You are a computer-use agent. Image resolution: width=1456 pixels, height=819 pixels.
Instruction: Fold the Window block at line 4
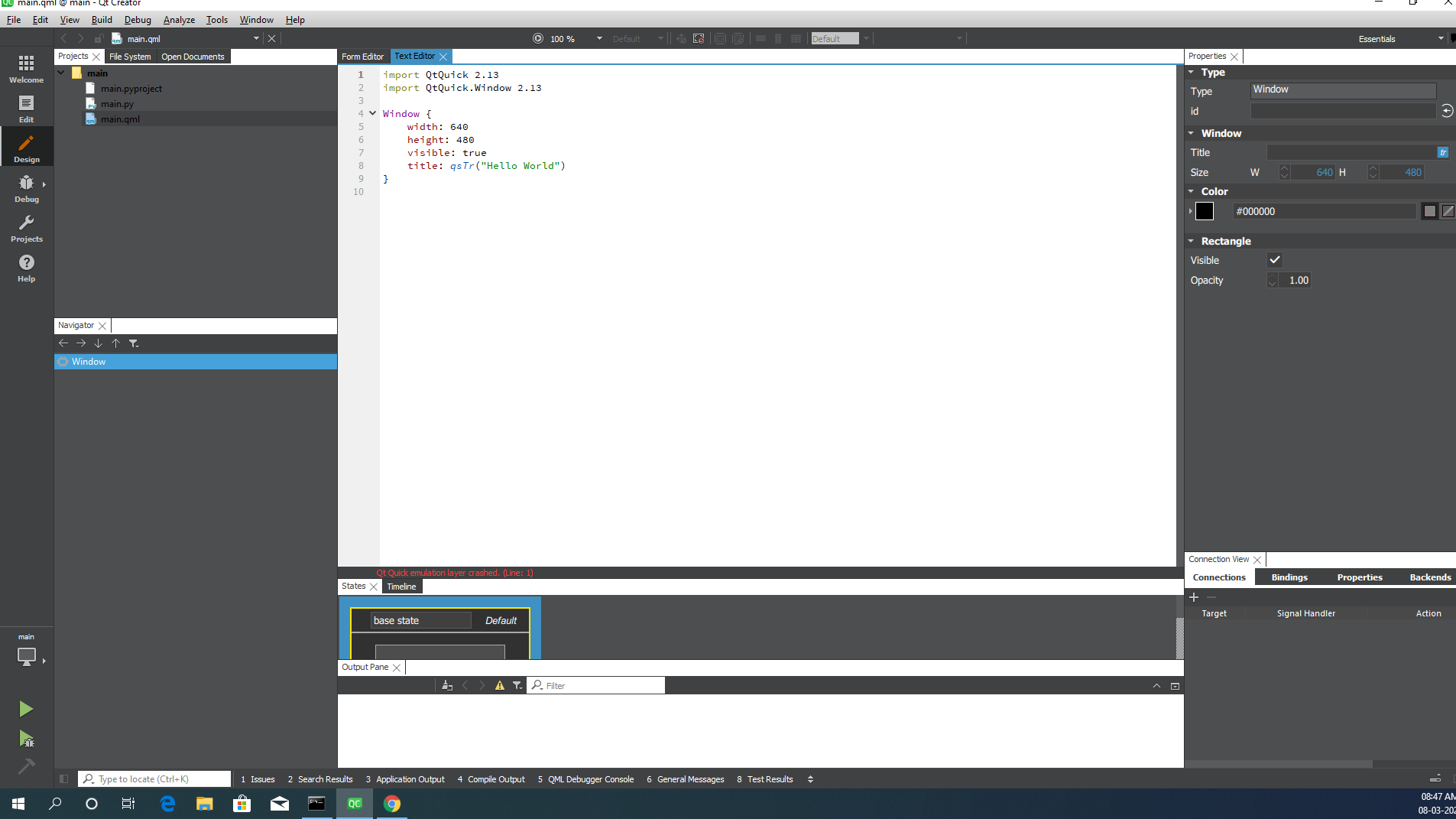click(373, 113)
